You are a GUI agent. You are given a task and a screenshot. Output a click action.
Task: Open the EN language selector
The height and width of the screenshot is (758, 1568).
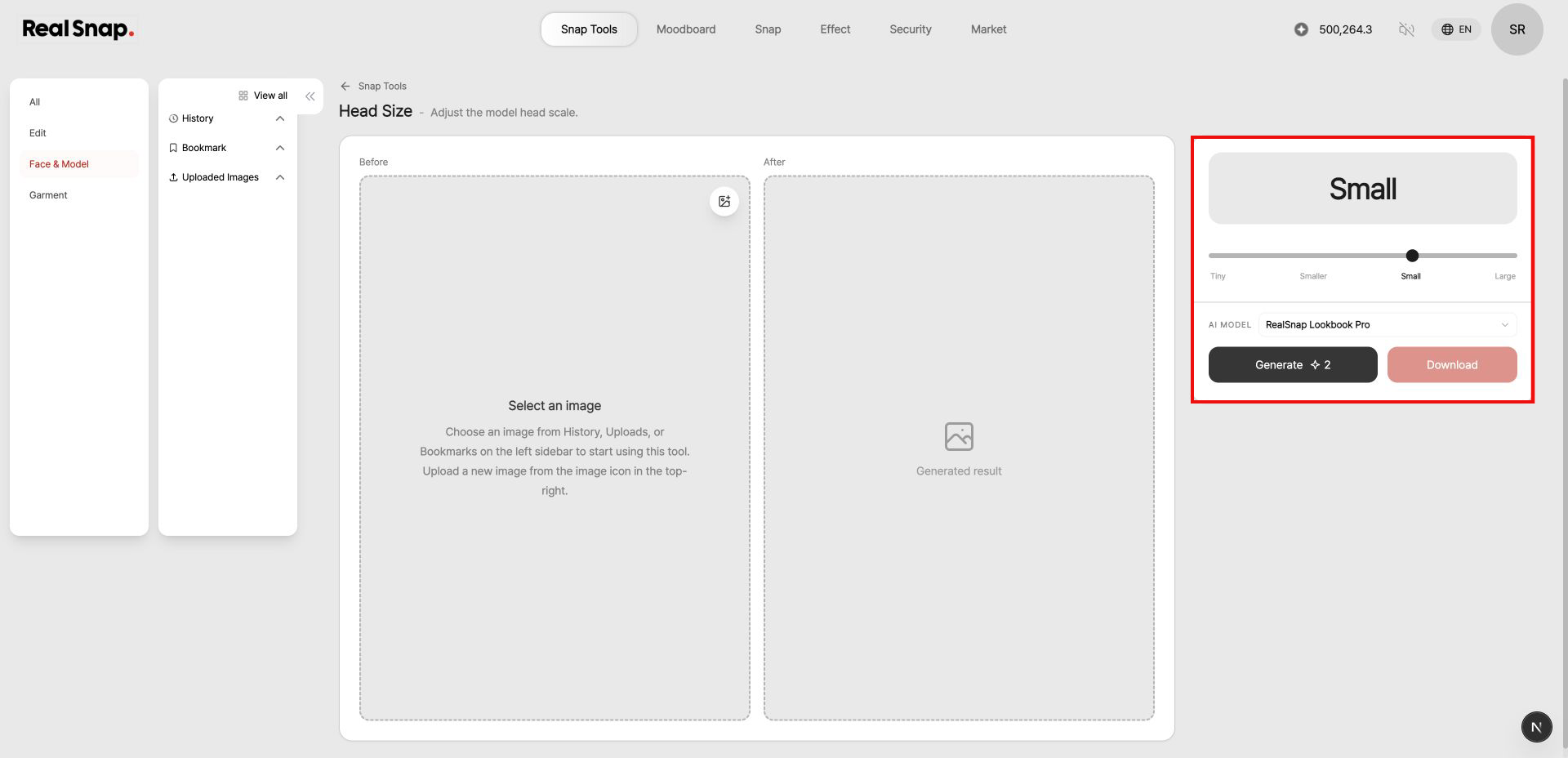click(x=1456, y=29)
